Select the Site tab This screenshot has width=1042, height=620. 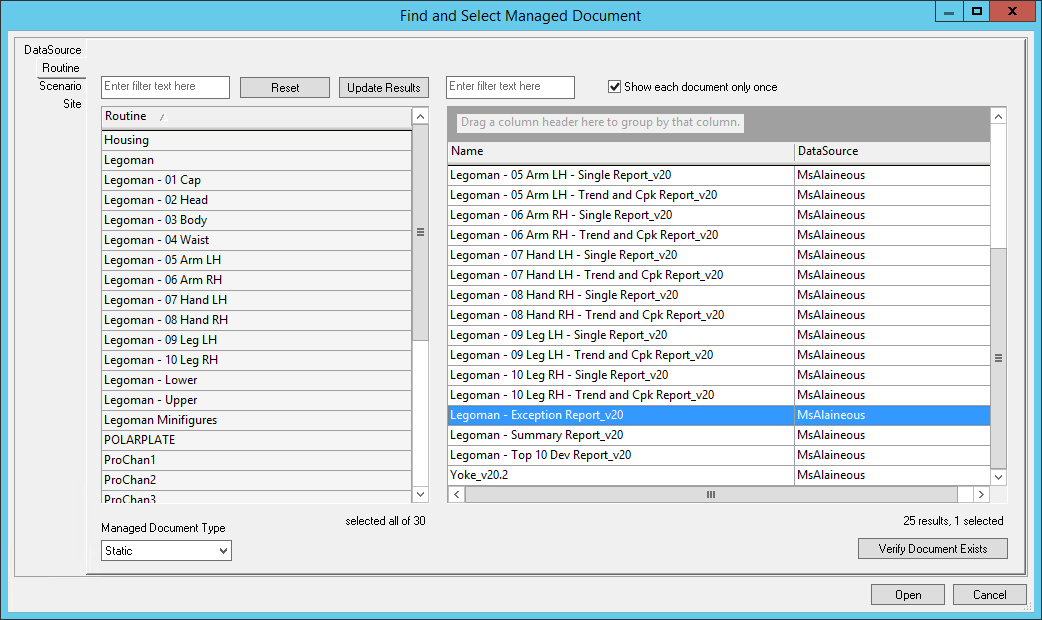[72, 104]
